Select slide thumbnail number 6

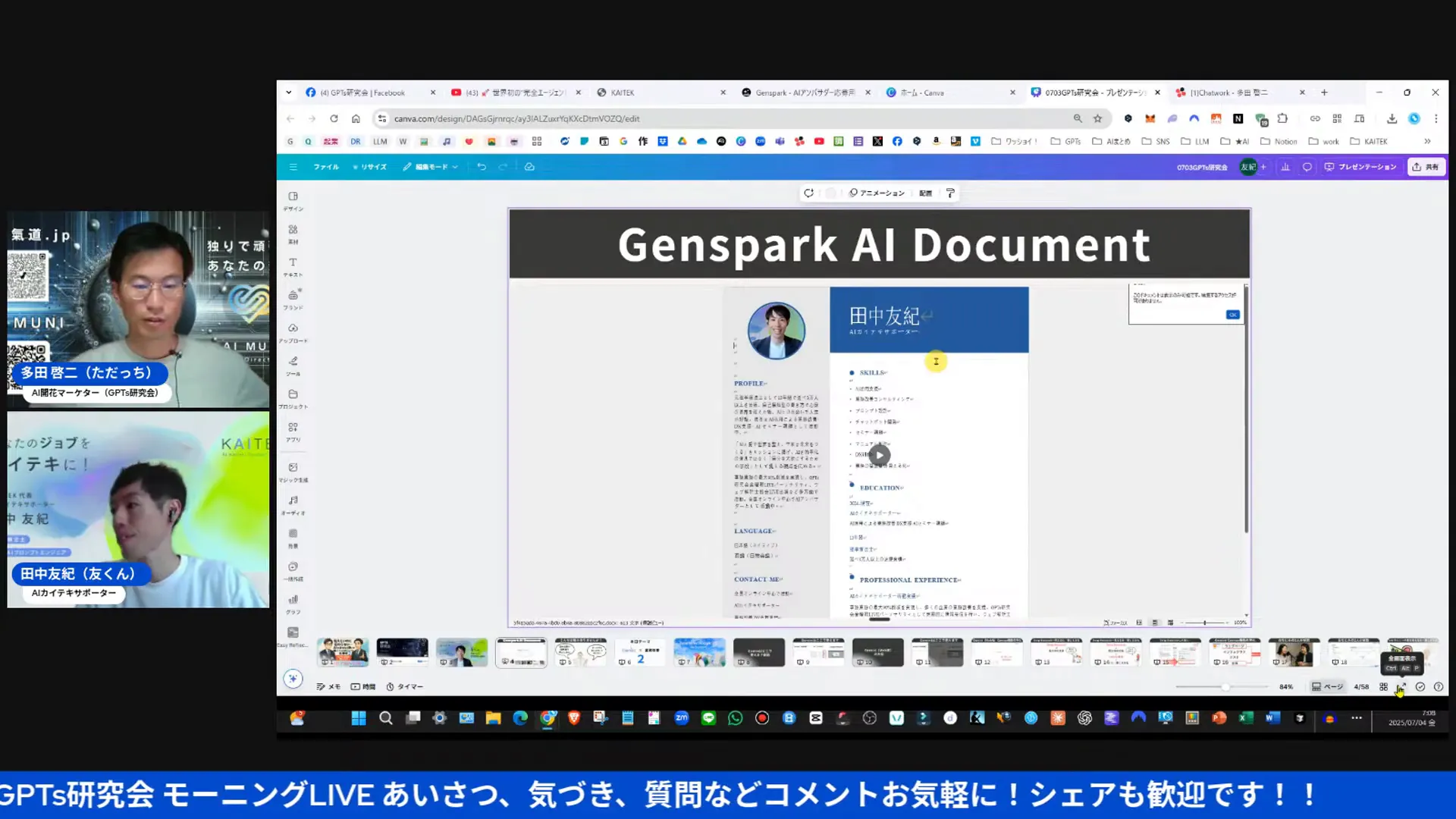640,652
